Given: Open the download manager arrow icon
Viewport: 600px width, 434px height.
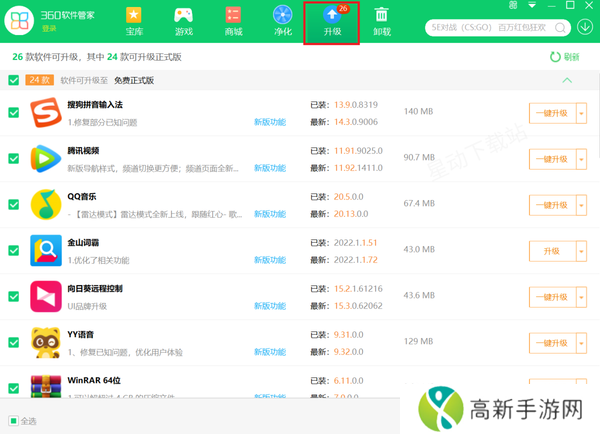Looking at the screenshot, I should coord(585,27).
